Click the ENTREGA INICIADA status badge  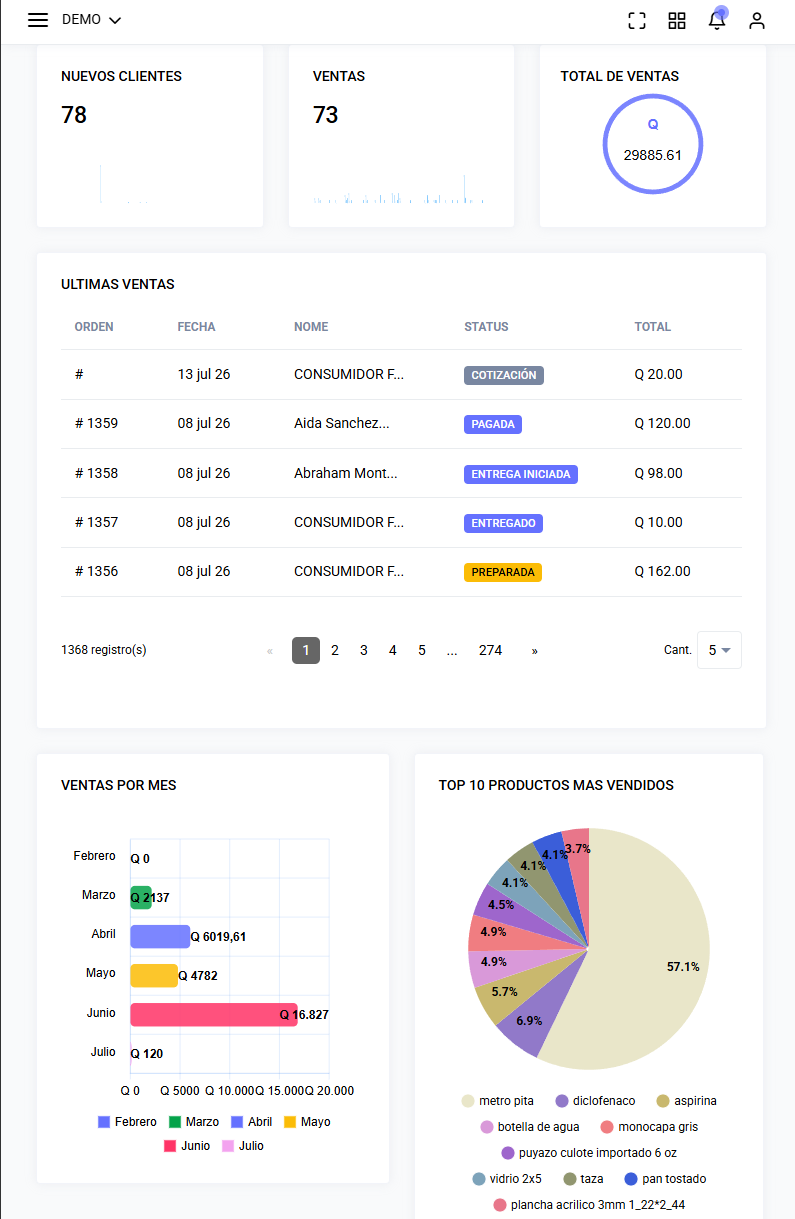tap(521, 474)
